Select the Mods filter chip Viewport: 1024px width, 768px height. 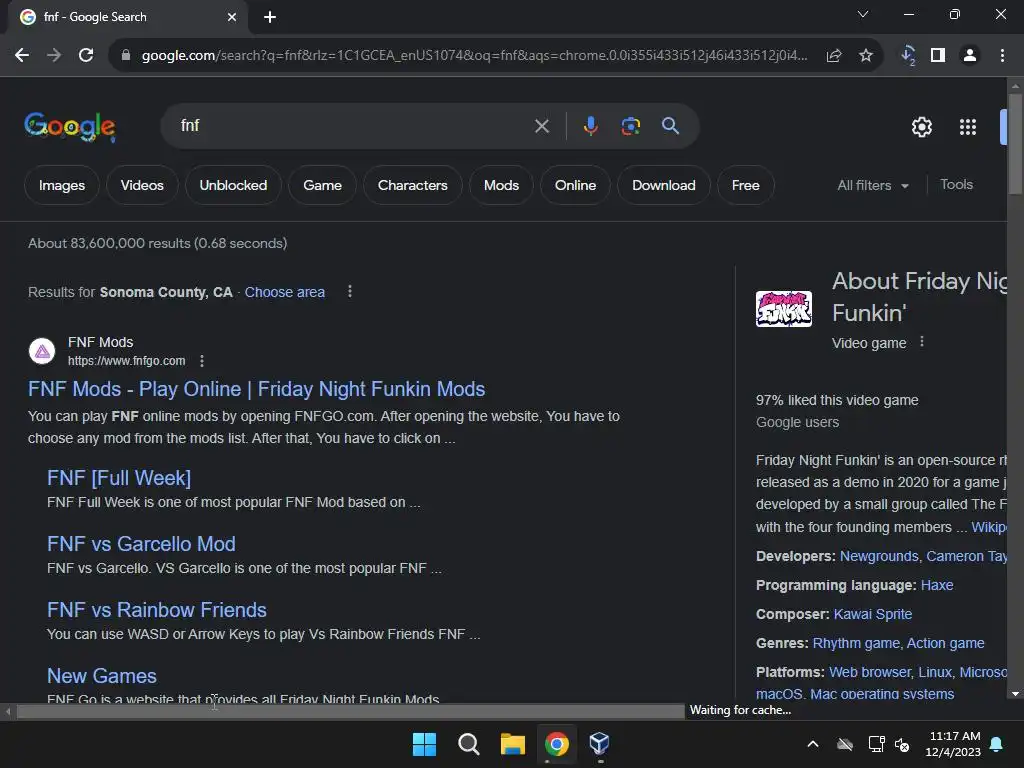tap(502, 185)
